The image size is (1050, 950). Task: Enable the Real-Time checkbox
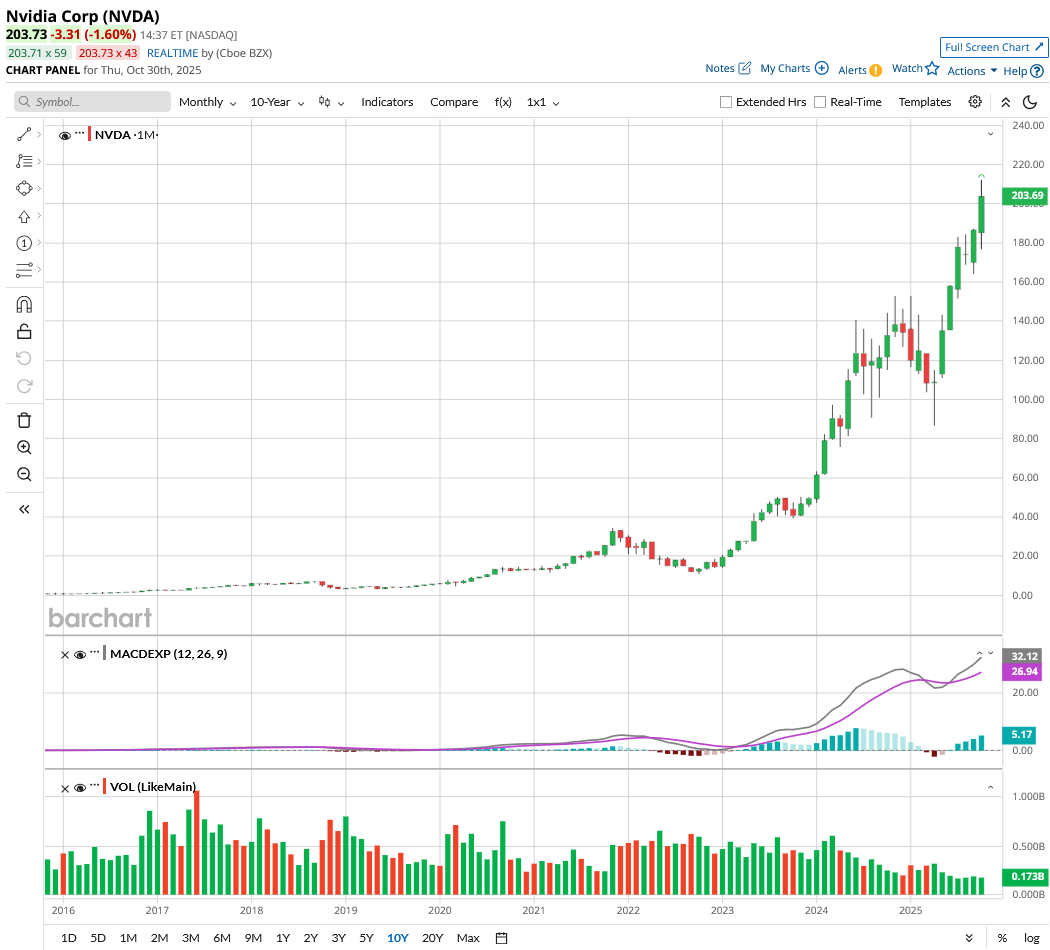(x=820, y=102)
